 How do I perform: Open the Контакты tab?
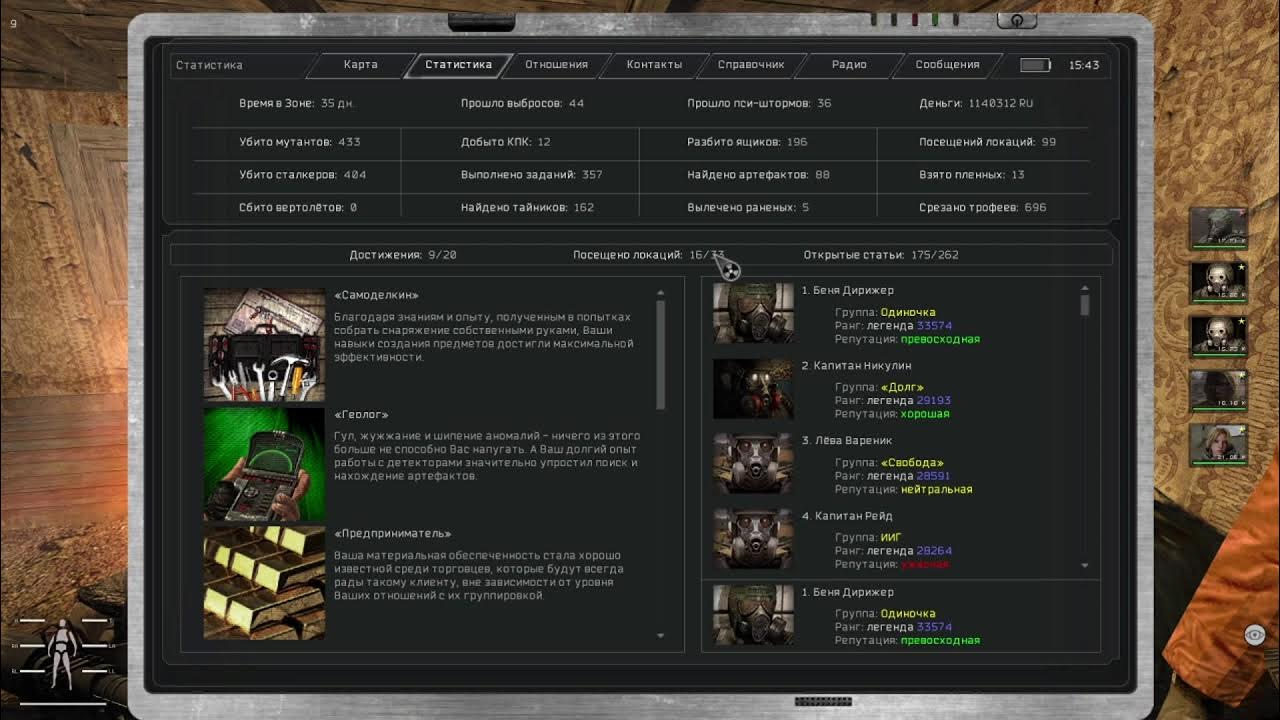(x=654, y=65)
